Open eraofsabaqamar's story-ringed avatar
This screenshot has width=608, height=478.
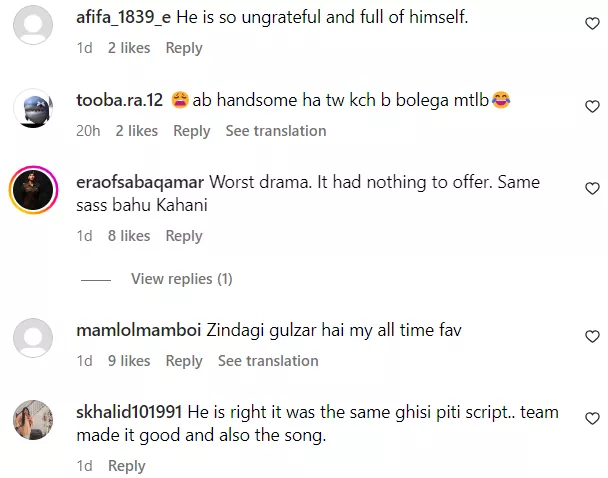(x=36, y=188)
